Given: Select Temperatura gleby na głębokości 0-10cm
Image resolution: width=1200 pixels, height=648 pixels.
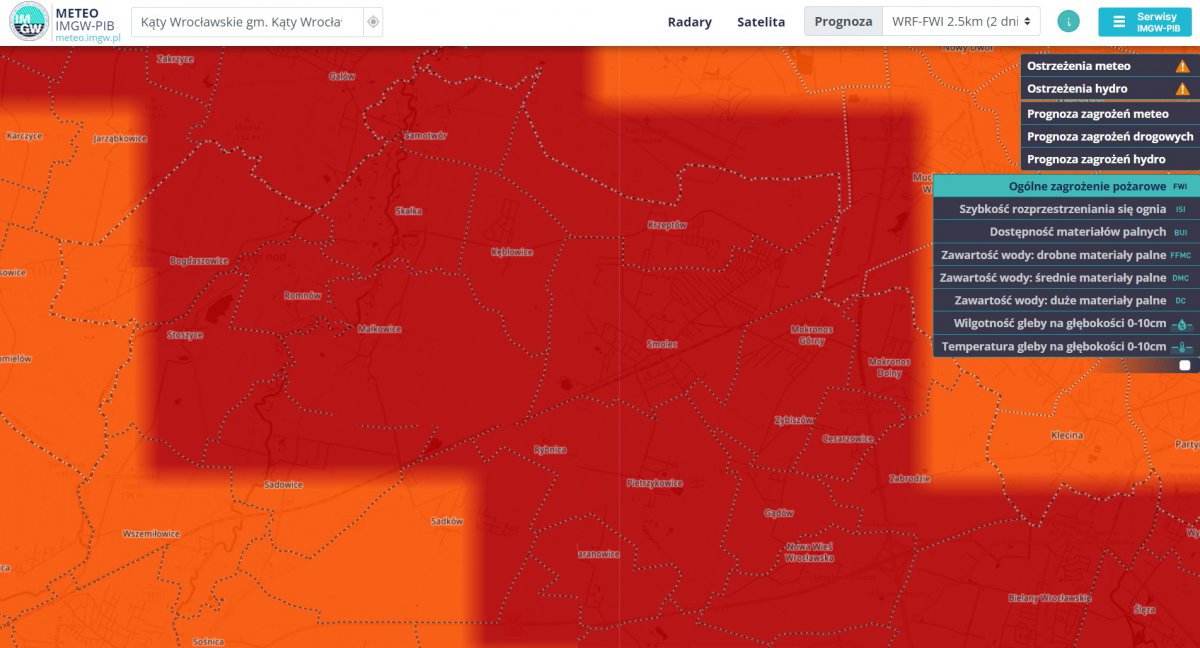Looking at the screenshot, I should (x=1066, y=347).
